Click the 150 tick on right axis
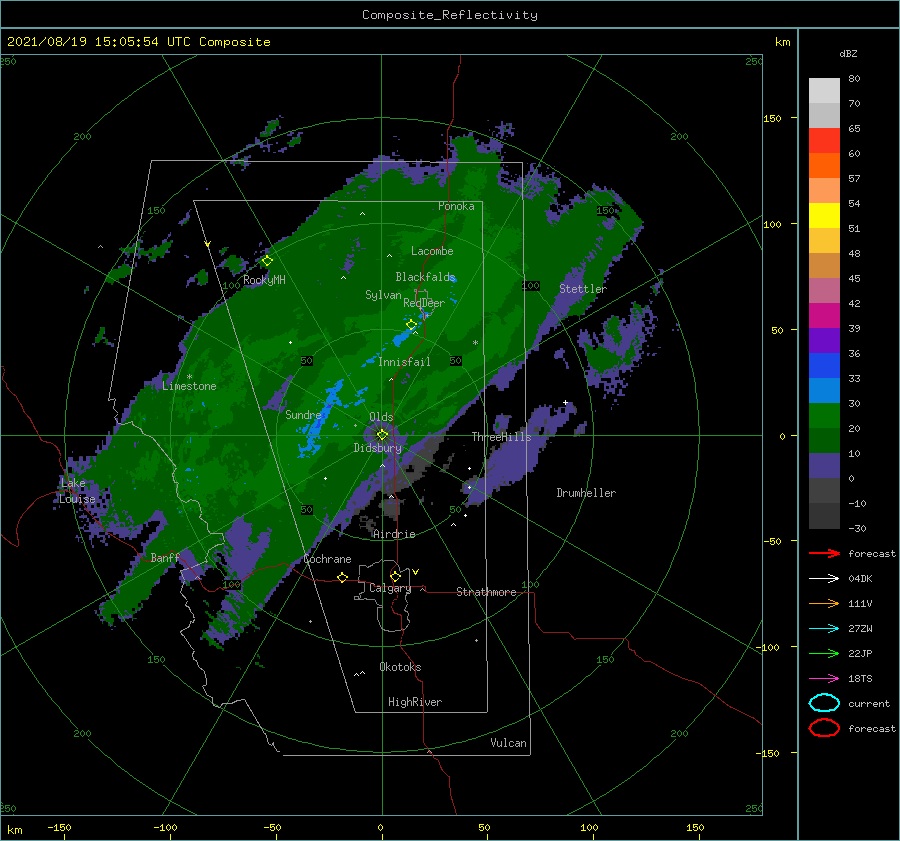 772,118
